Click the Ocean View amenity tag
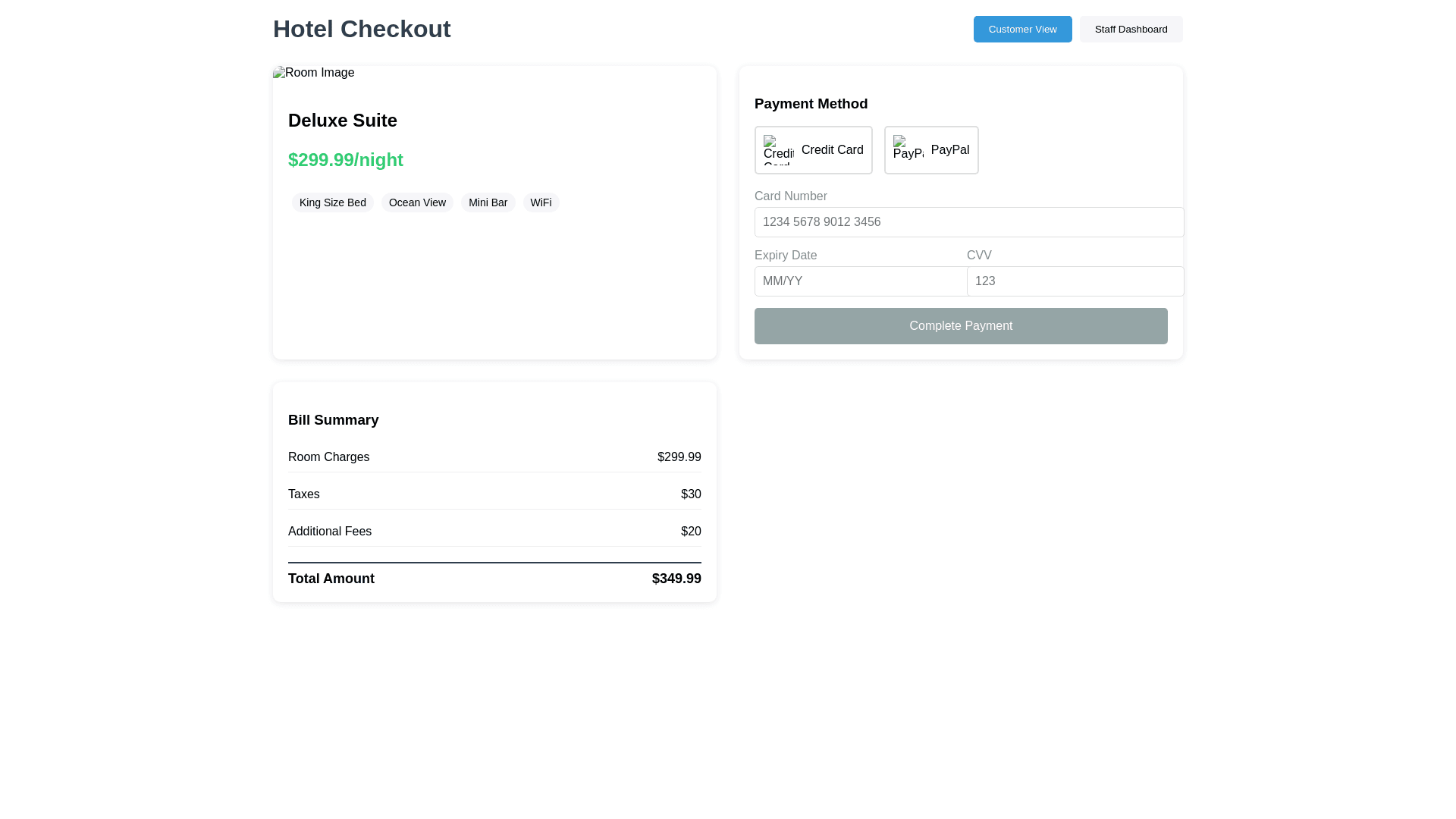The width and height of the screenshot is (1456, 819). (417, 202)
